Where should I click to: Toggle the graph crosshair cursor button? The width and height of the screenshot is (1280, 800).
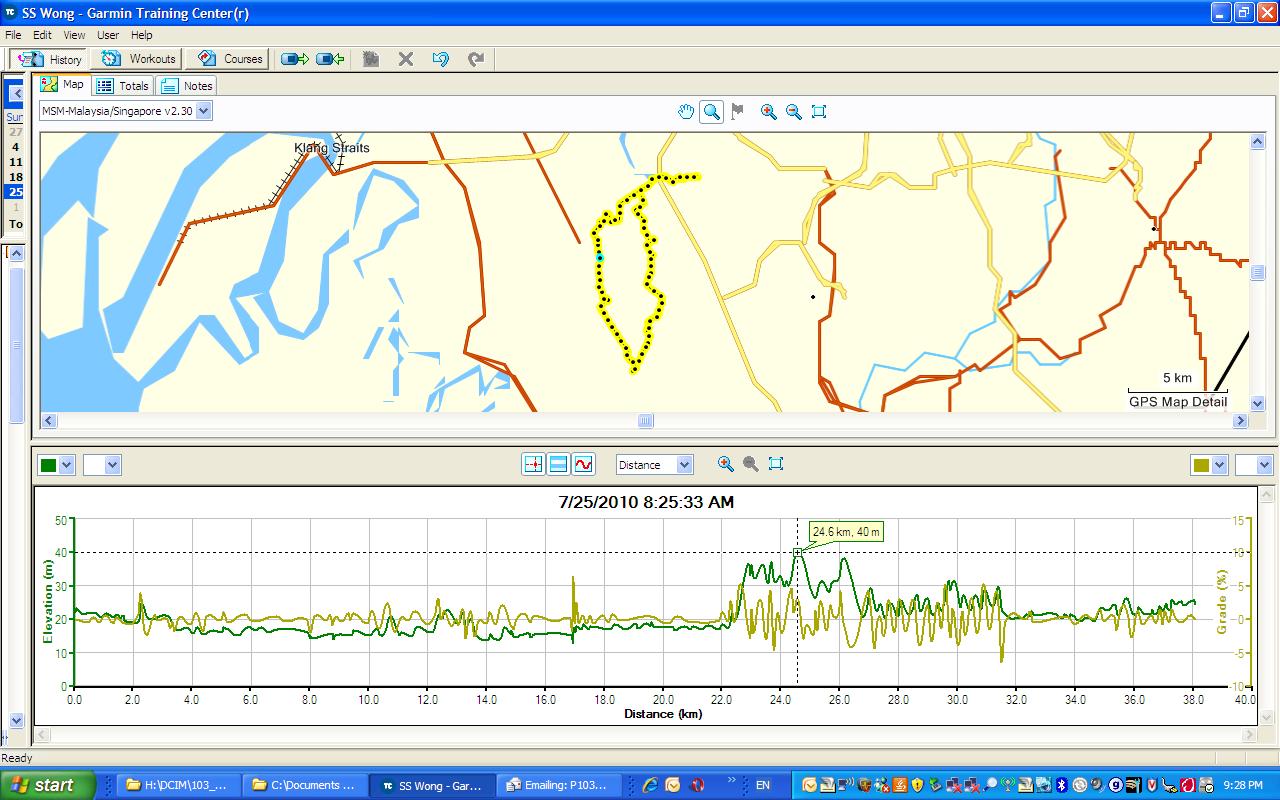coord(533,465)
